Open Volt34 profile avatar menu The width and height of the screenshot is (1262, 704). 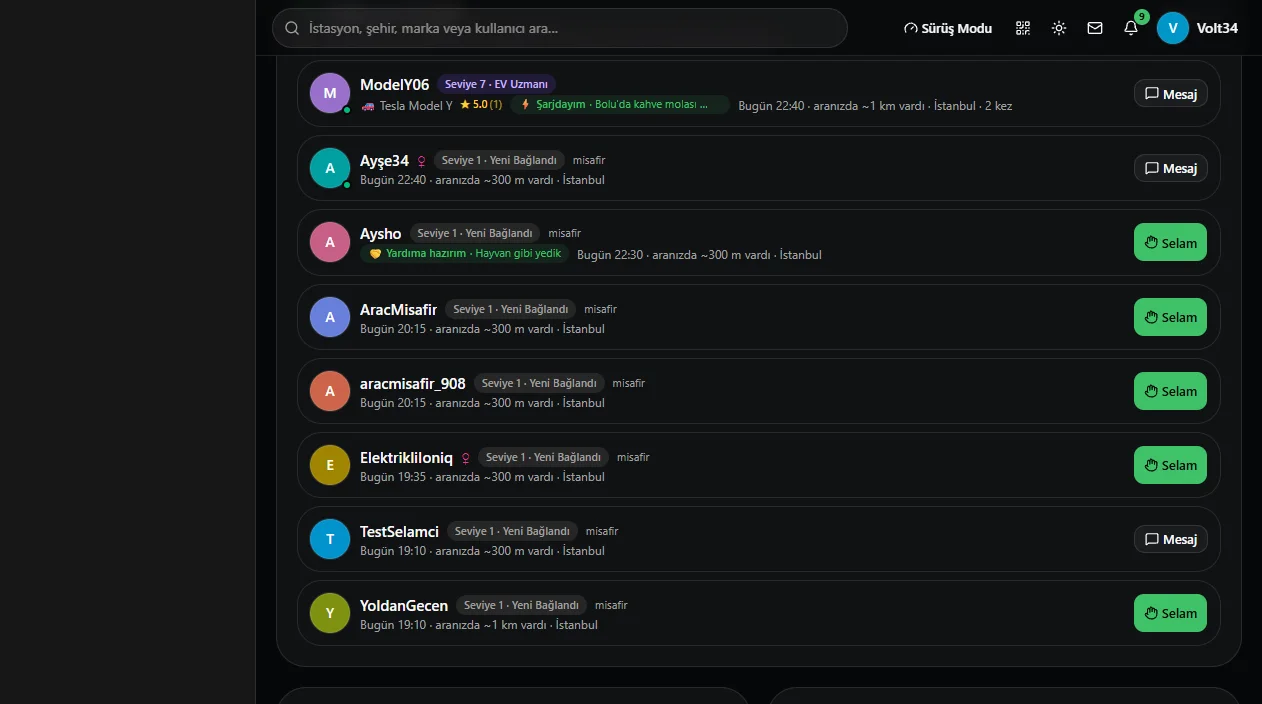tap(1173, 28)
